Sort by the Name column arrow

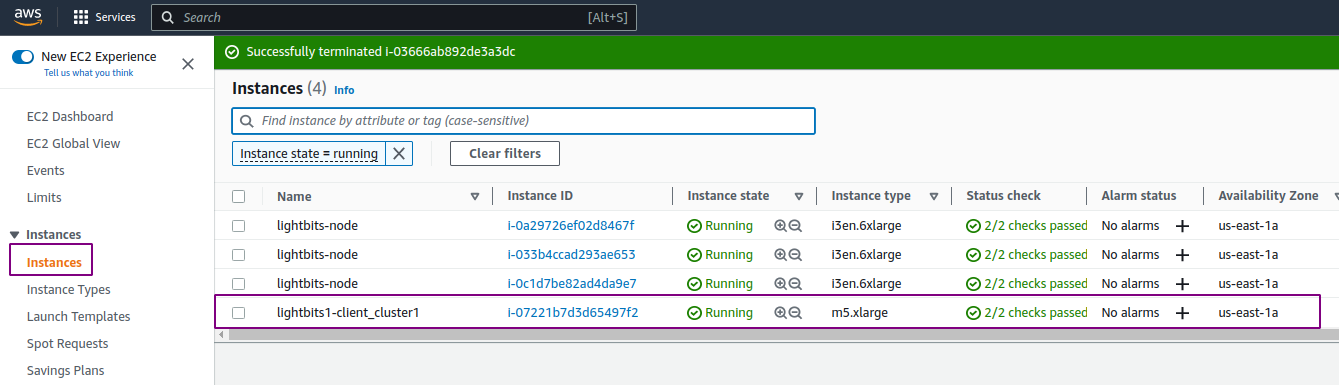point(475,197)
